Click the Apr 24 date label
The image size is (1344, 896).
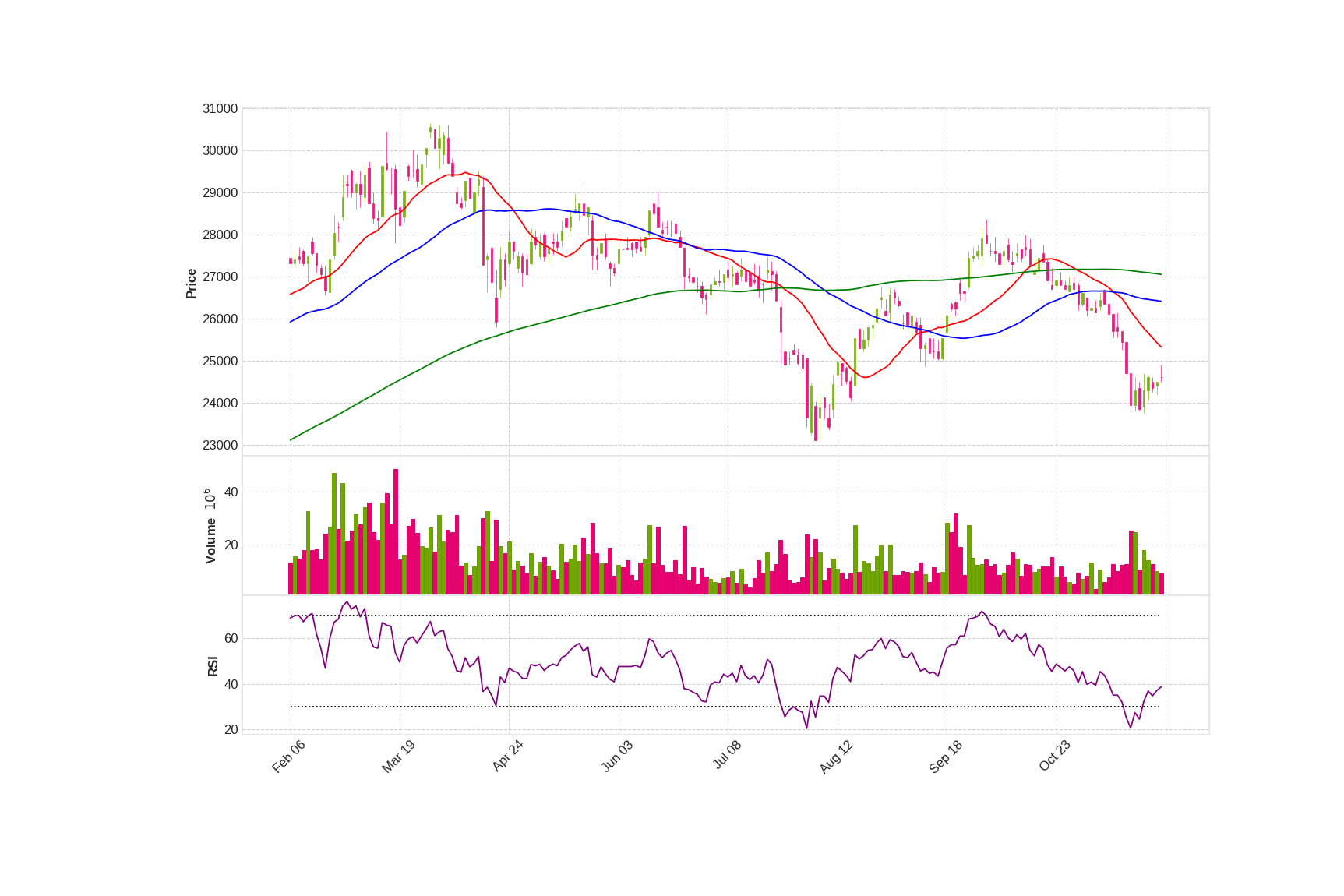pos(507,757)
